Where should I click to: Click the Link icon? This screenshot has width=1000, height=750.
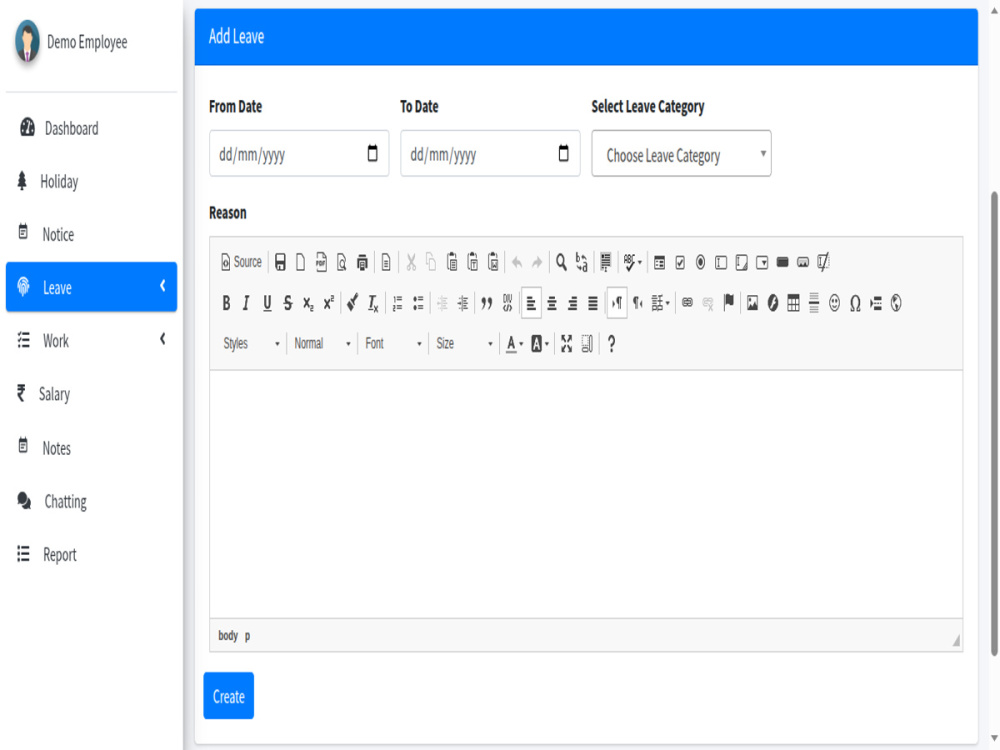click(687, 304)
